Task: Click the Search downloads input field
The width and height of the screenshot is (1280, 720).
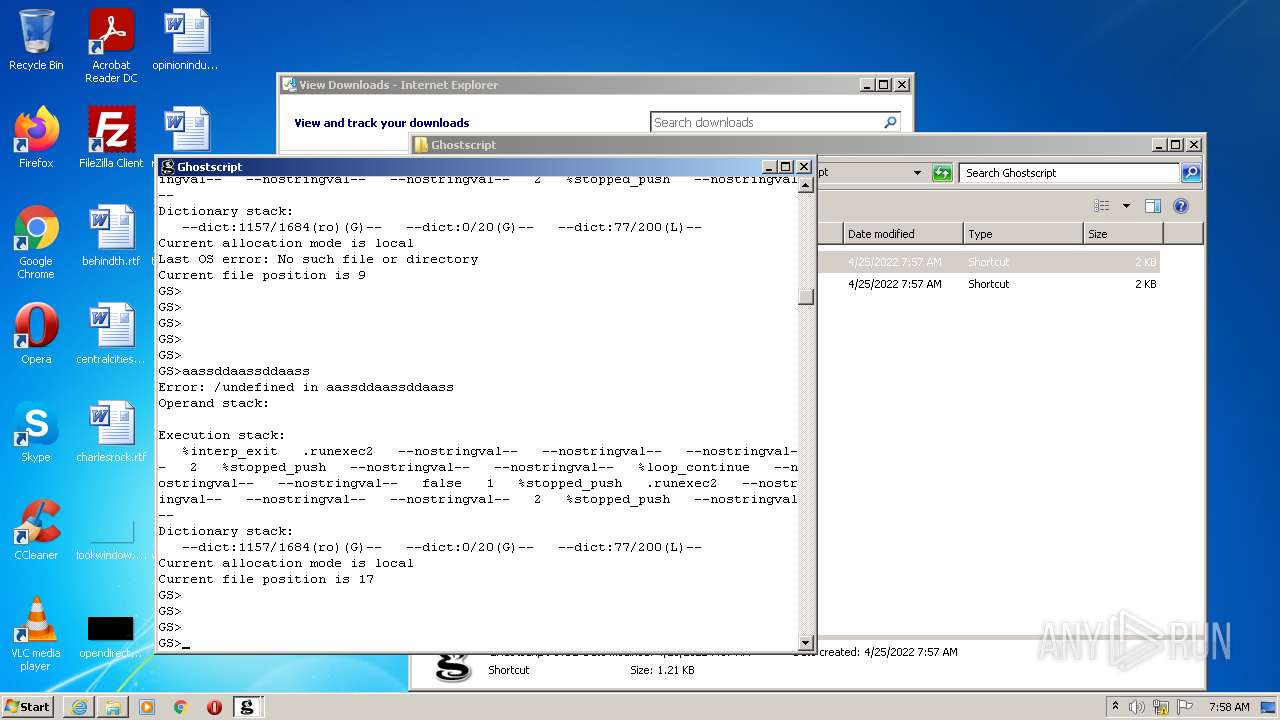Action: tap(766, 122)
